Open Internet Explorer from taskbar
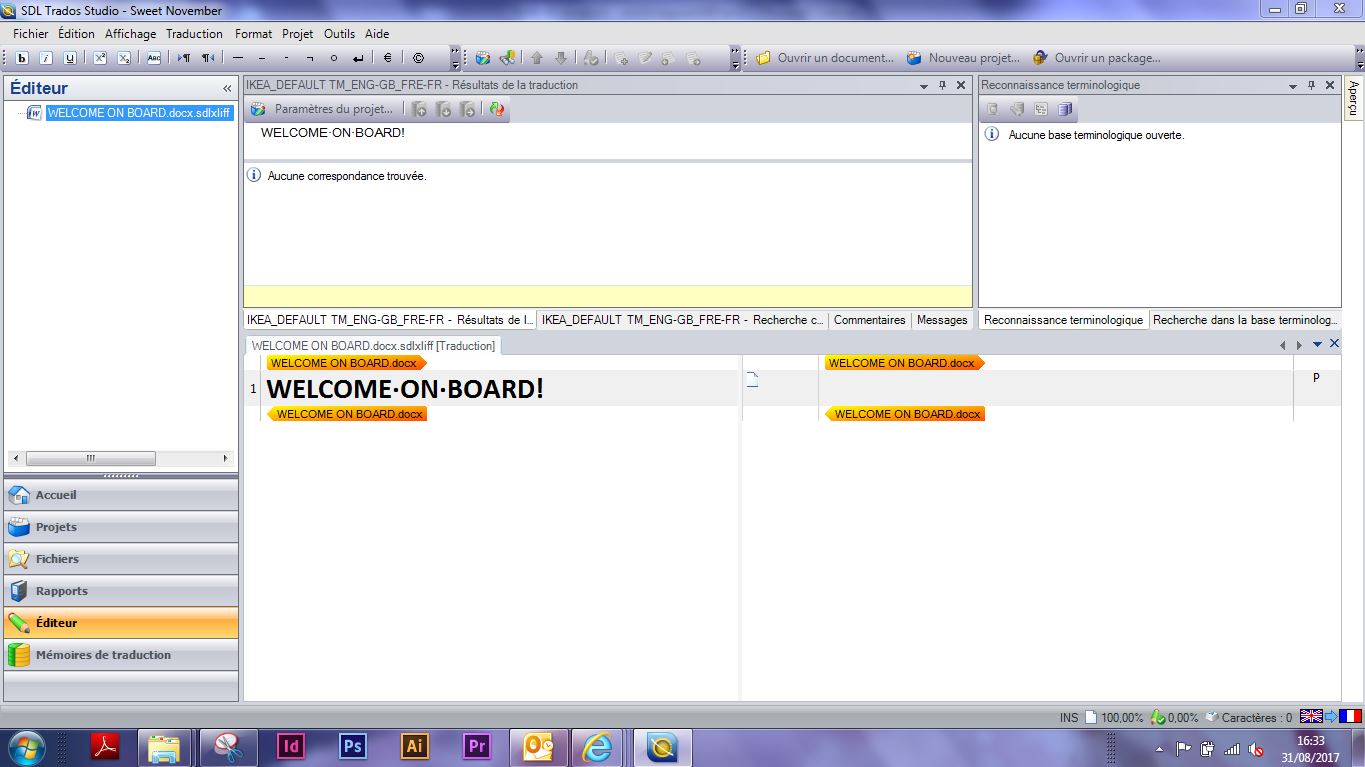Screen dimensions: 1365x767 pos(598,746)
